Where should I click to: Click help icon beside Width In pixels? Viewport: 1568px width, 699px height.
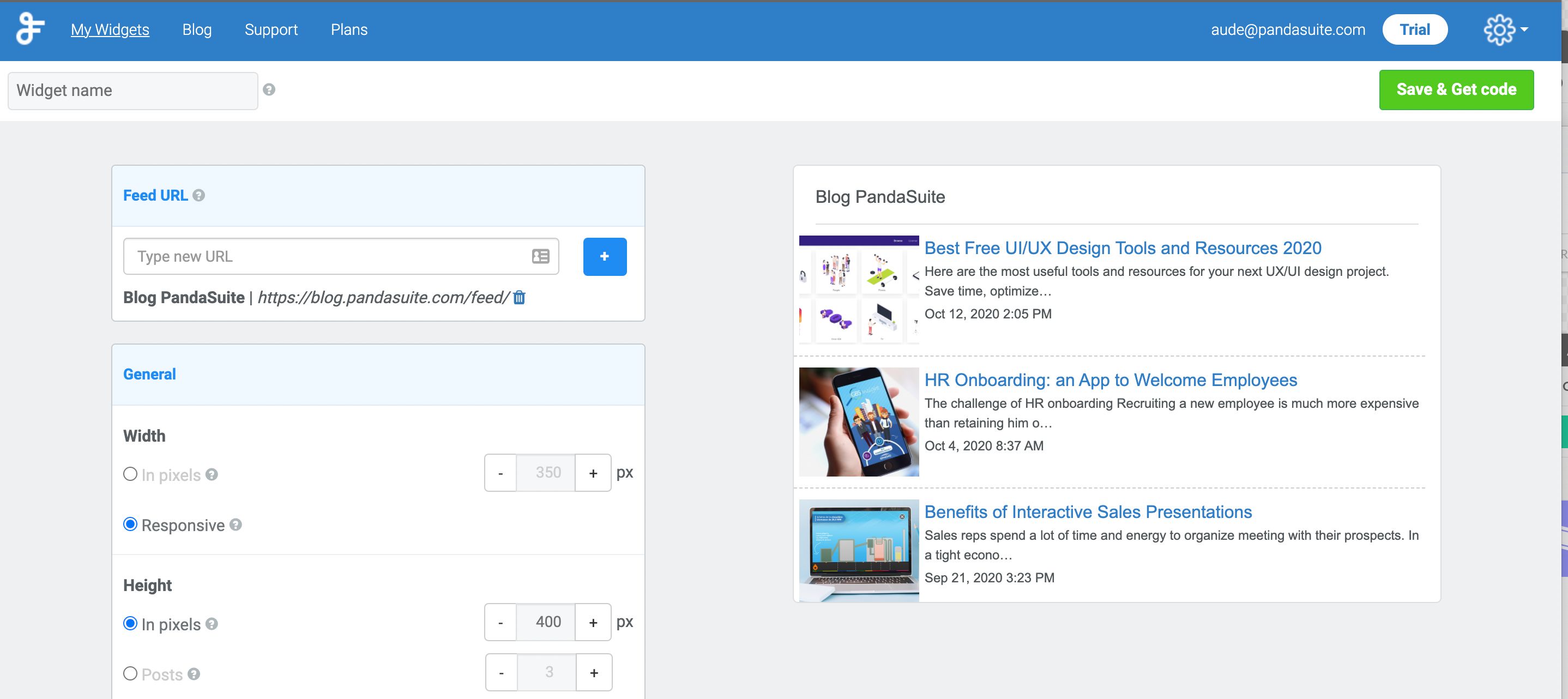[x=211, y=474]
